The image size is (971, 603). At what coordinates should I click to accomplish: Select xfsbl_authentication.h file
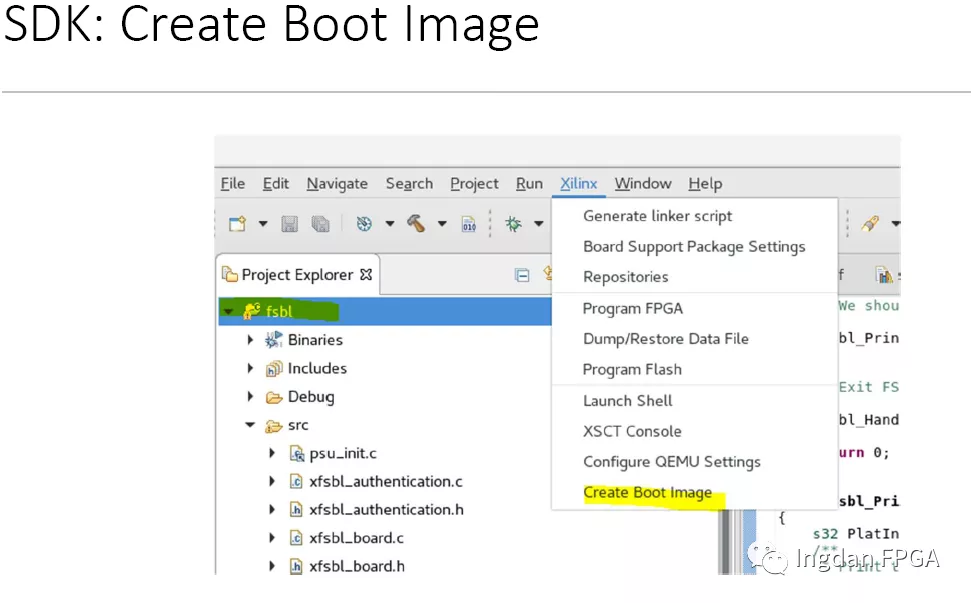(386, 510)
